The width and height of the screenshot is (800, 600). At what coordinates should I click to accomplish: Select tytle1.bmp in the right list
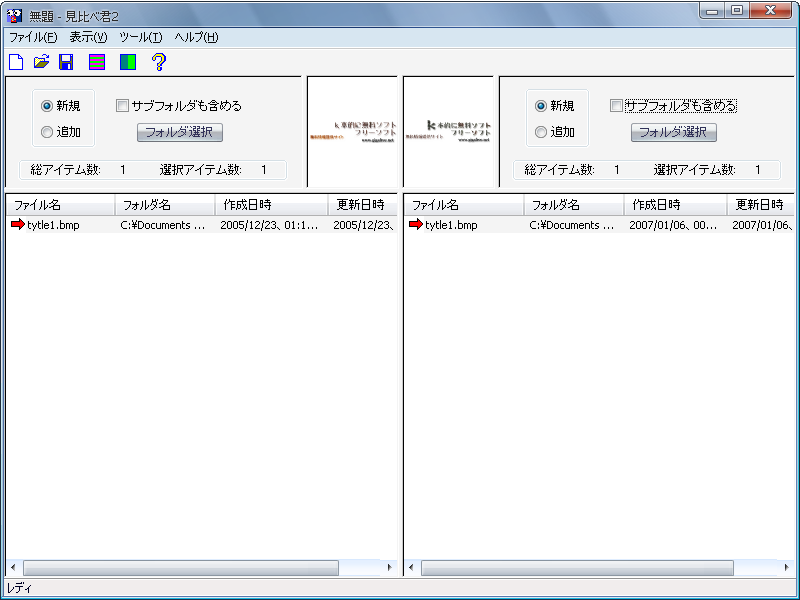451,225
